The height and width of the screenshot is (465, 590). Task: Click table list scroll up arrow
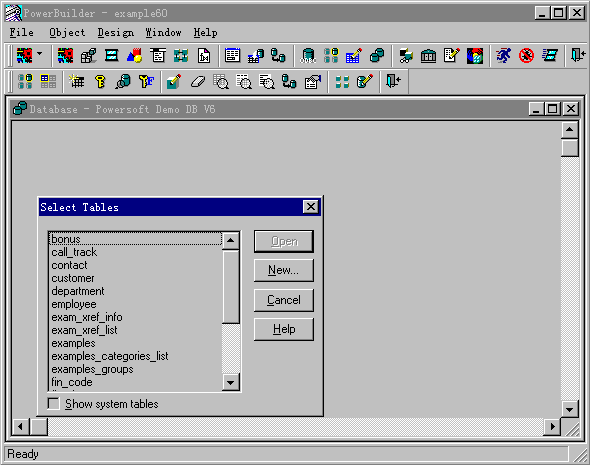230,240
